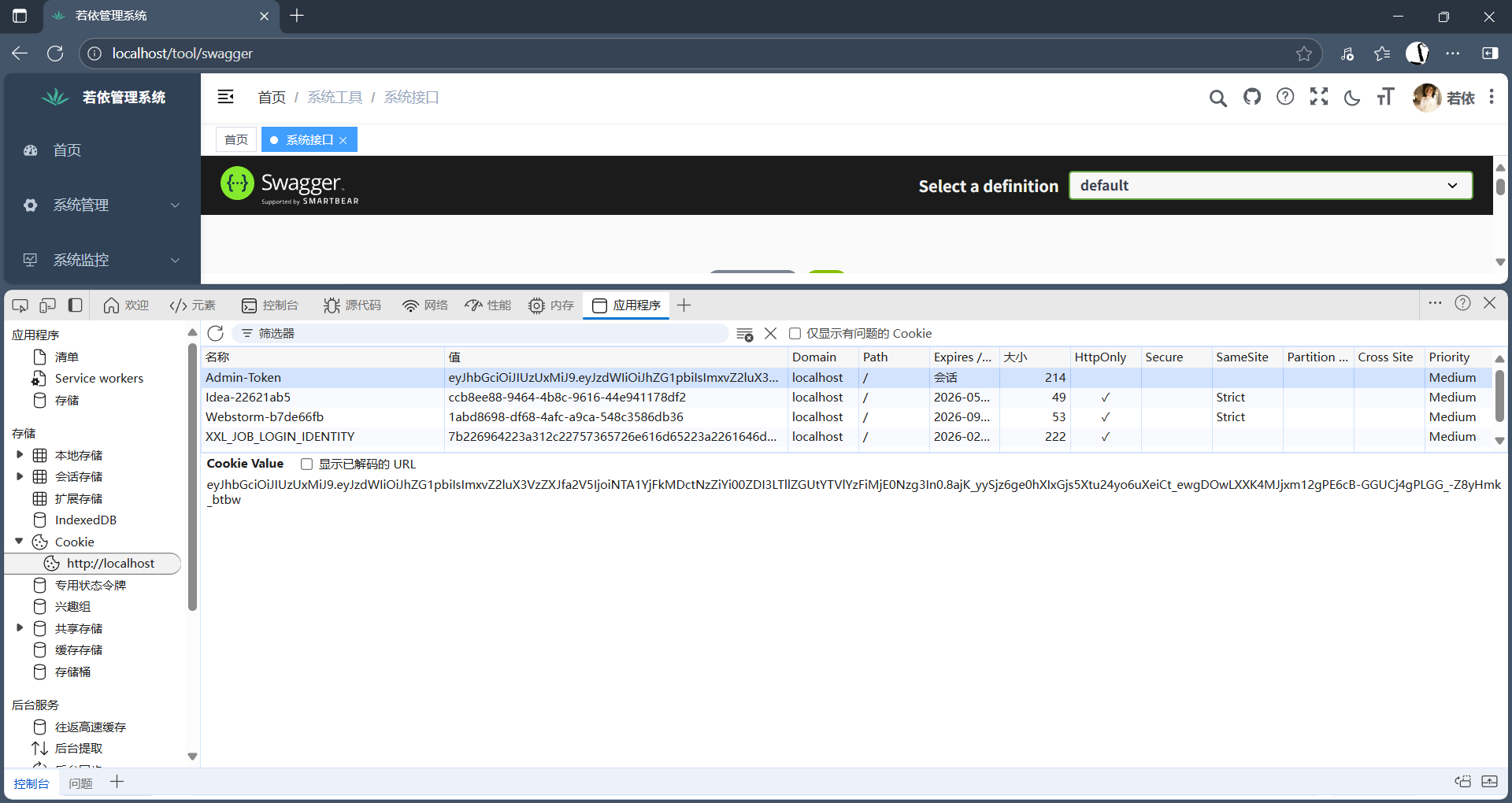
Task: Open the 问题 drawer tab
Action: (80, 783)
